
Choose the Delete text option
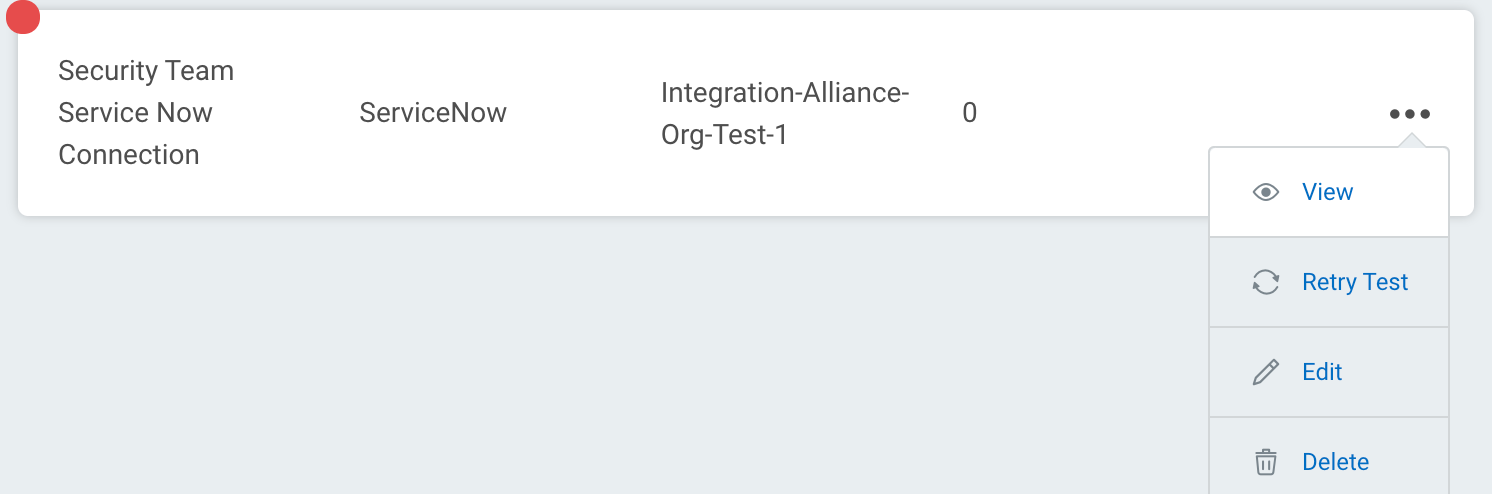click(1335, 462)
